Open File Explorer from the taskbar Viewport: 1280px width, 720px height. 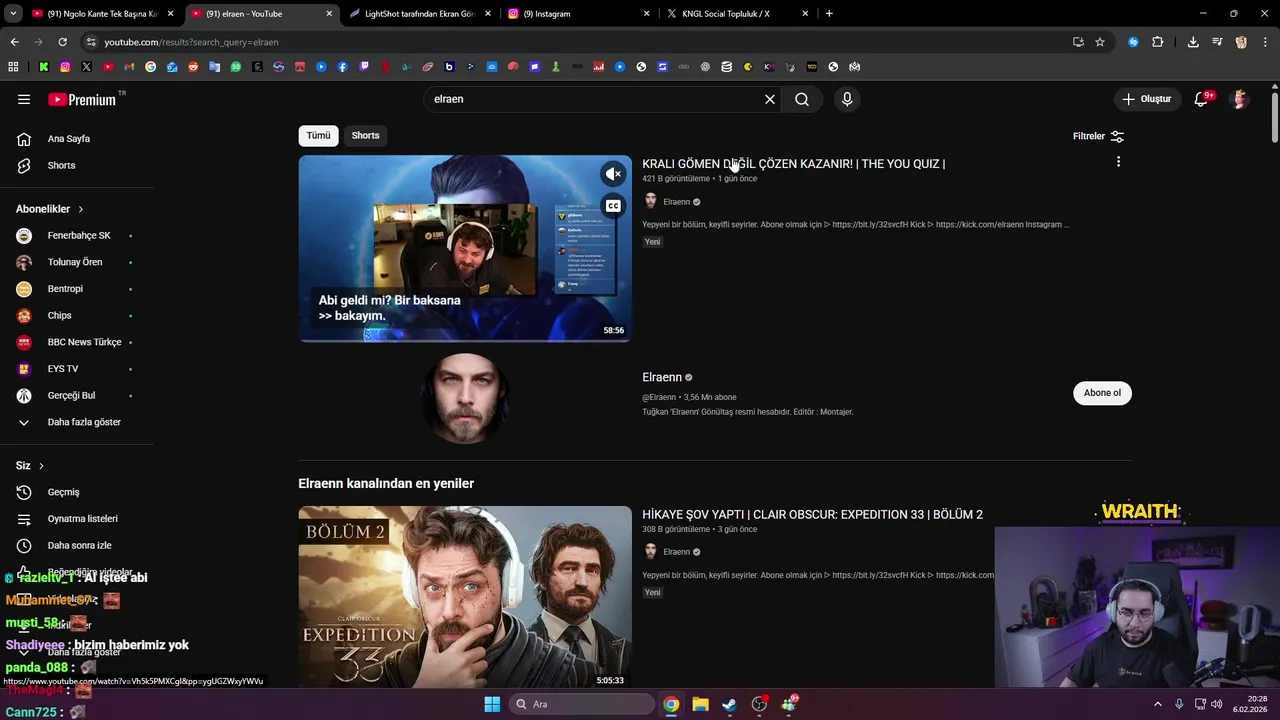(x=700, y=704)
